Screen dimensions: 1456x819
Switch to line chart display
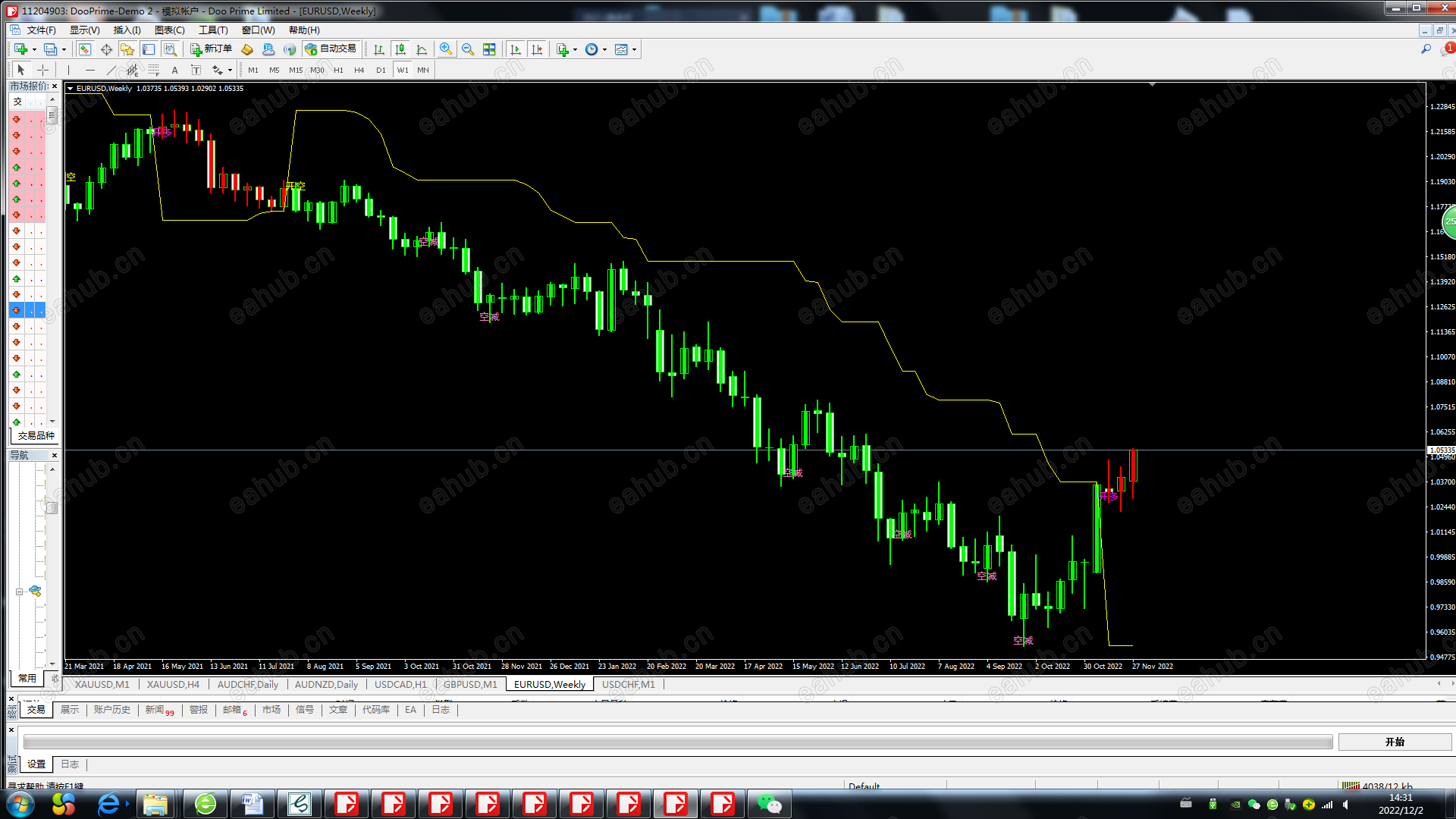(x=422, y=49)
